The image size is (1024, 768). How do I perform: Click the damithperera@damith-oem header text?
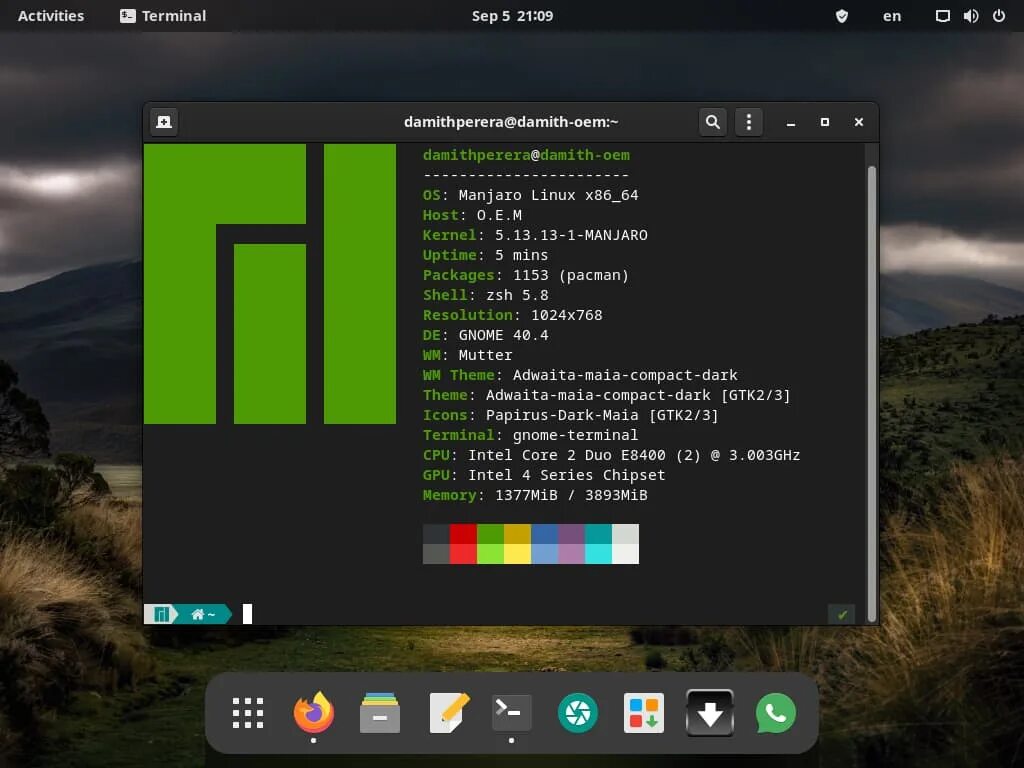click(526, 155)
